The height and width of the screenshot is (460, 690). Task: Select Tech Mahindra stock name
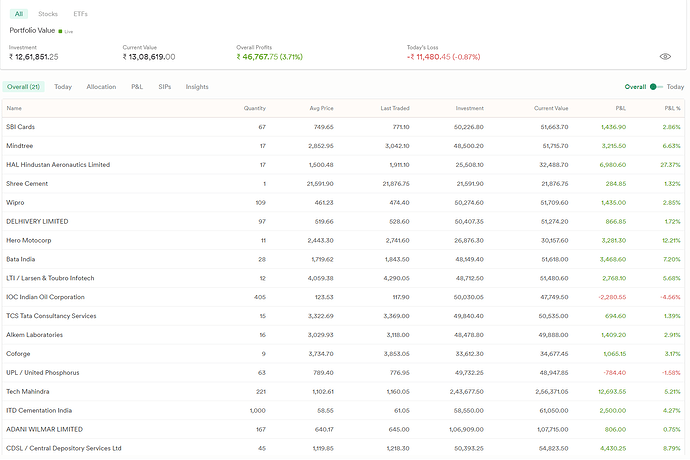pos(28,392)
